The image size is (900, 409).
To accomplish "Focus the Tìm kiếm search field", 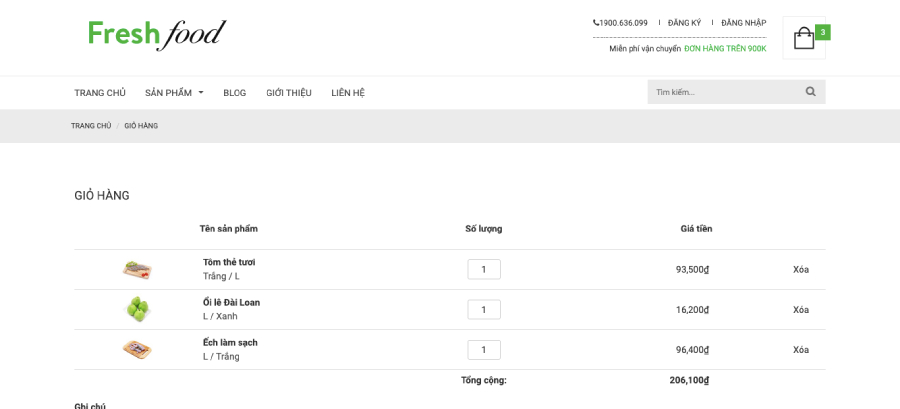I will 726,92.
